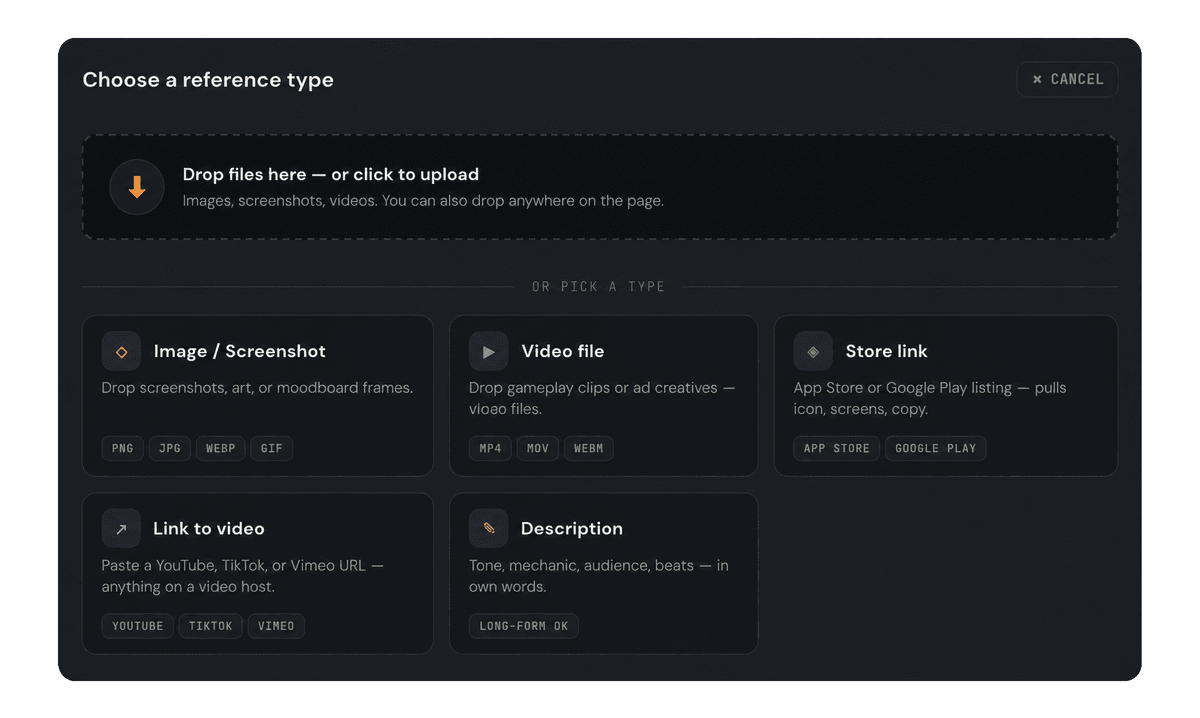Choose the Store link card title
Viewport: 1200px width, 718px height.
point(886,351)
